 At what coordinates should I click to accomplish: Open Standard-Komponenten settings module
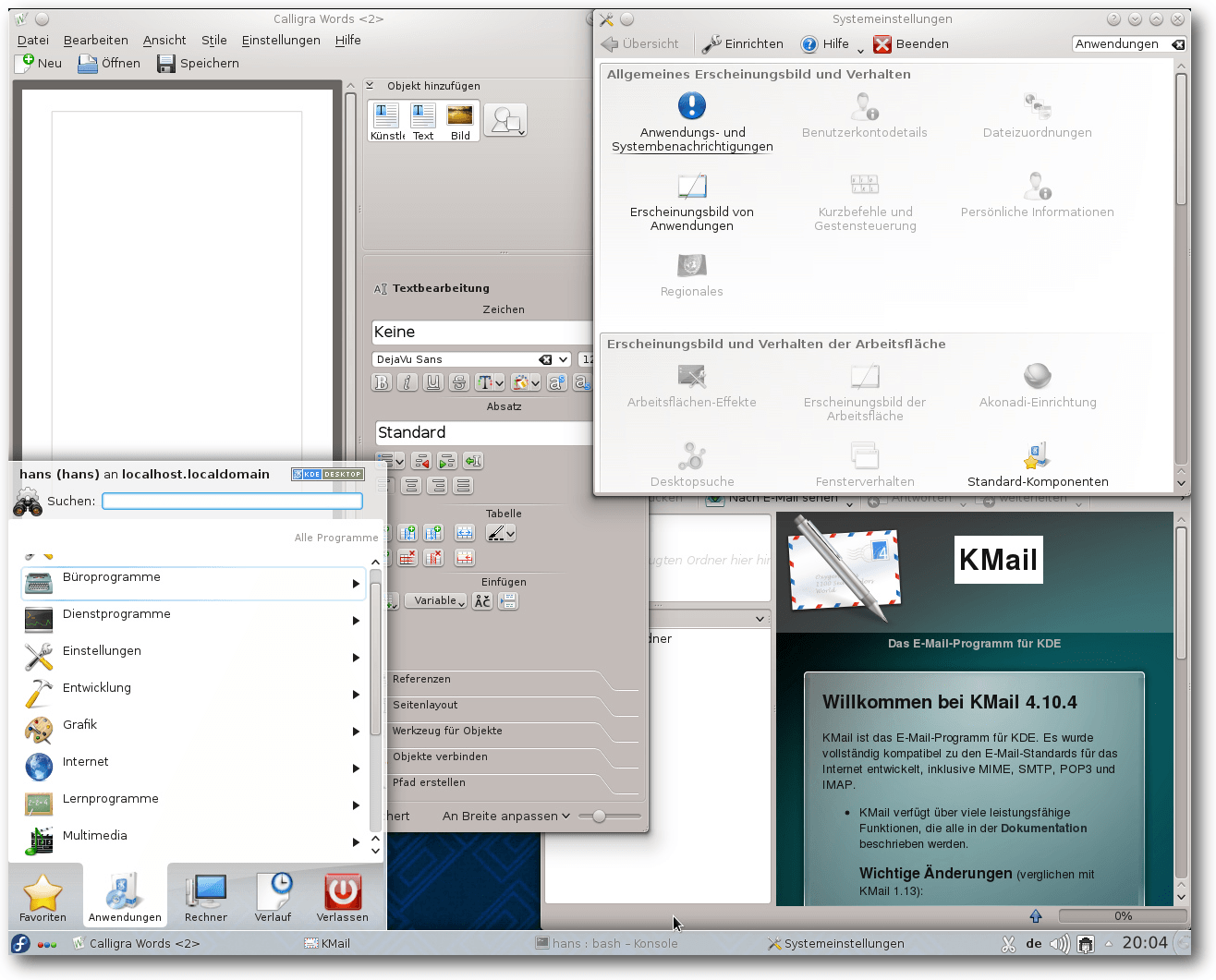pyautogui.click(x=1038, y=466)
